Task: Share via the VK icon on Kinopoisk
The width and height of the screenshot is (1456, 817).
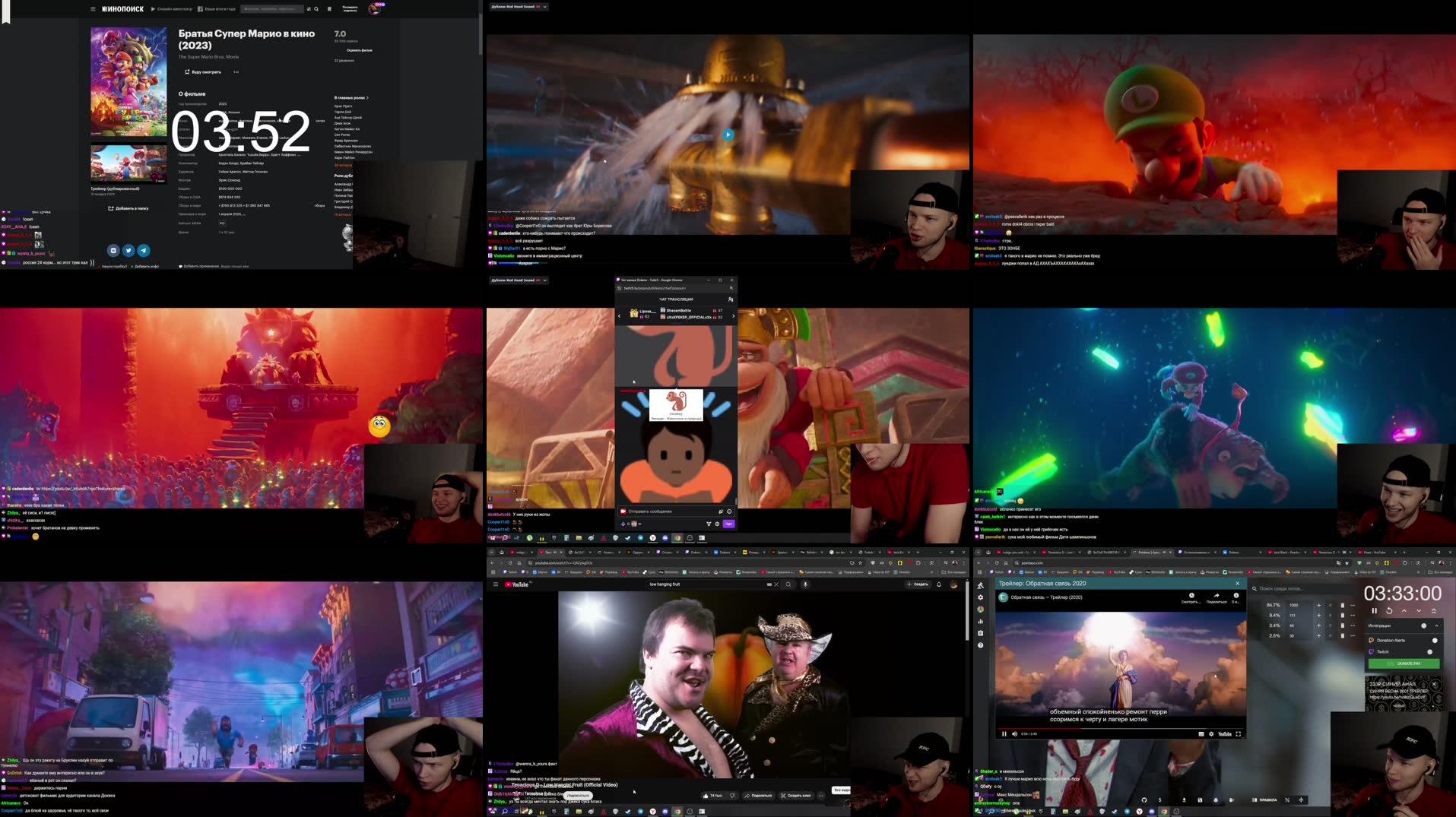Action: (113, 250)
